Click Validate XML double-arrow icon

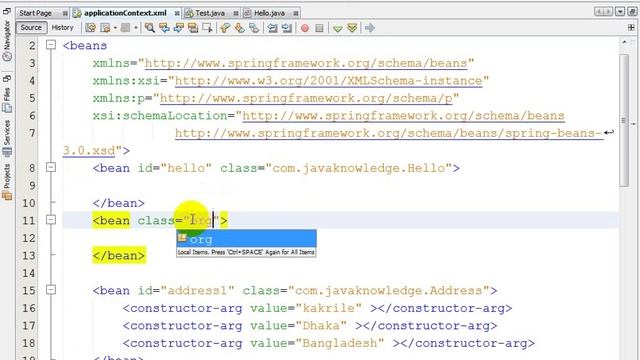(x=352, y=28)
